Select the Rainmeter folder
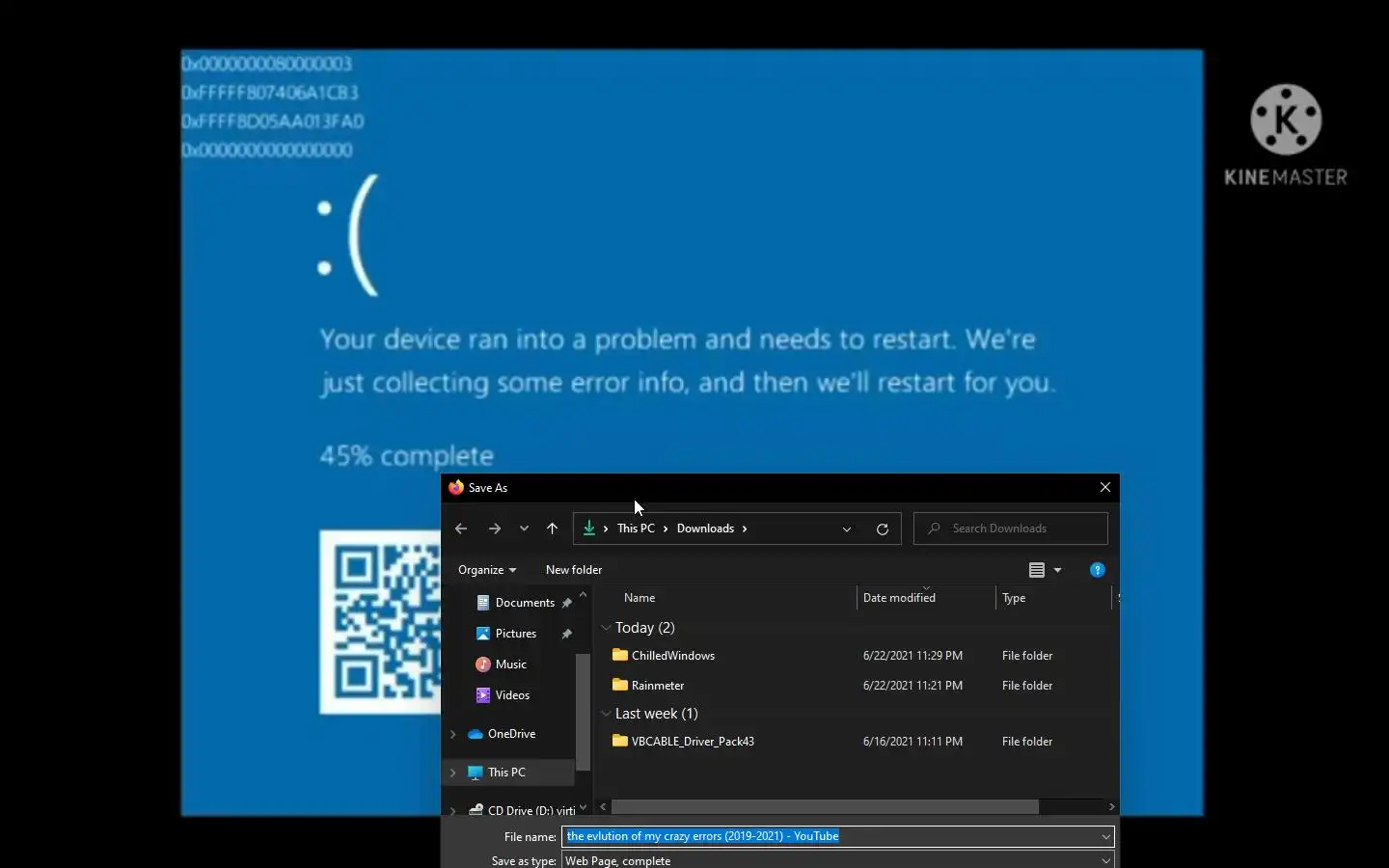 [x=658, y=686]
